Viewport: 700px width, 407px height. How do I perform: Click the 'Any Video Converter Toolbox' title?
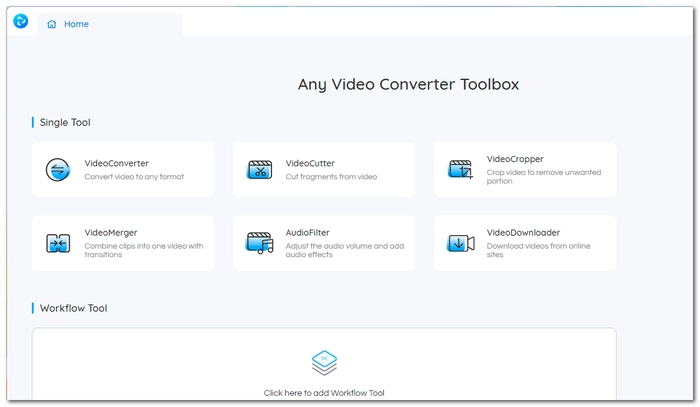pos(408,85)
